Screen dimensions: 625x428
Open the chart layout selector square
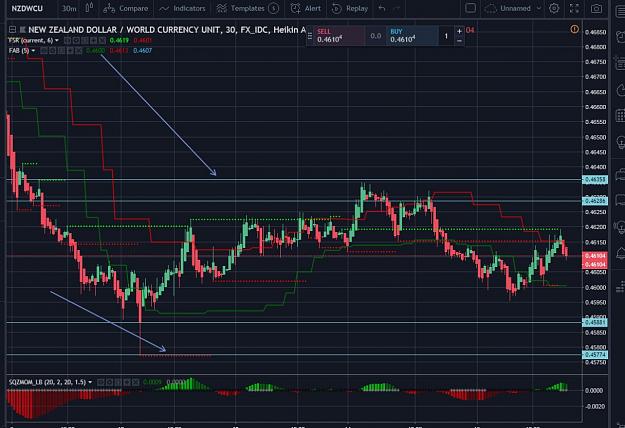click(470, 8)
